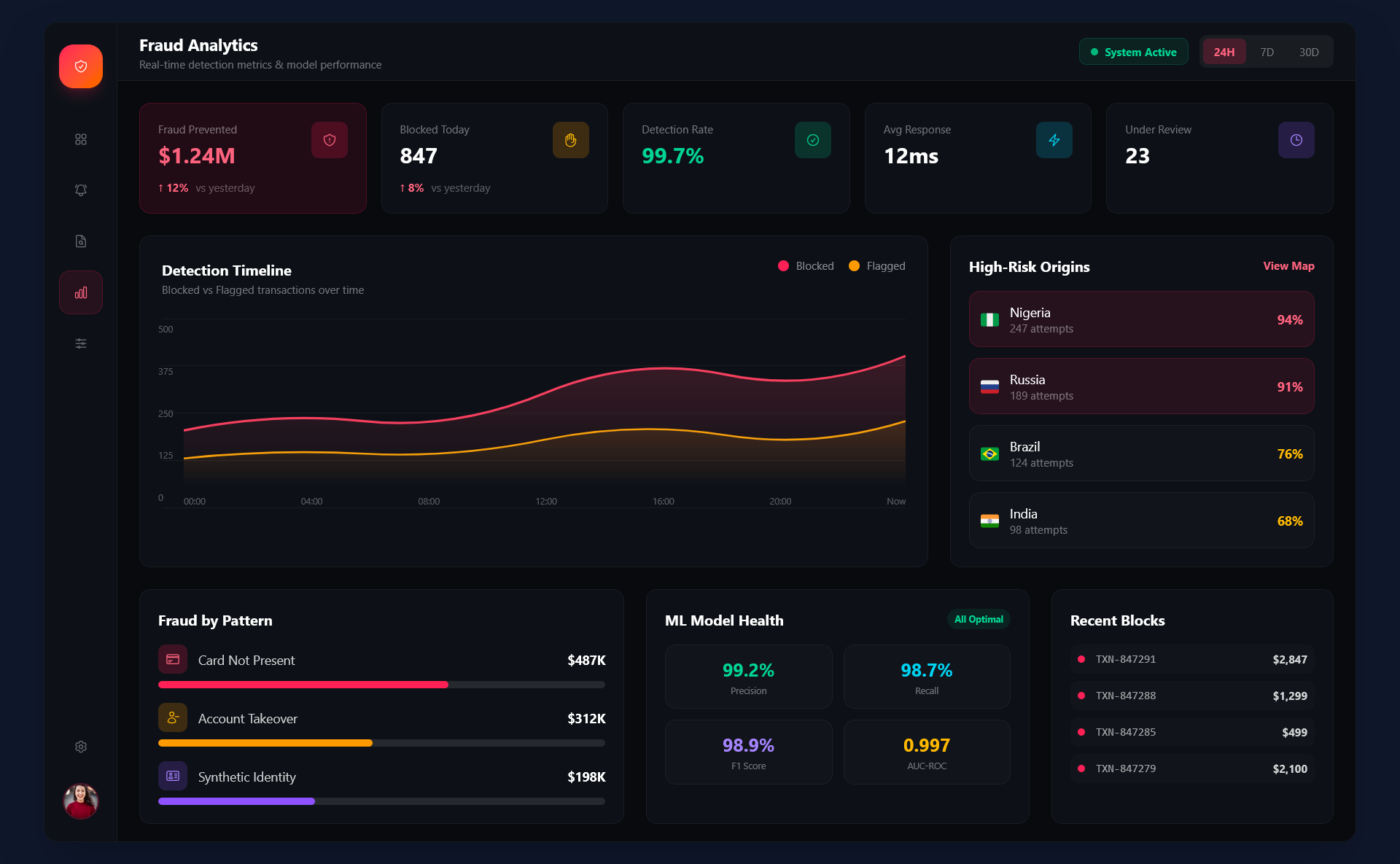Toggle System Active status indicator
Screen dimensions: 1400x864
pos(1133,51)
